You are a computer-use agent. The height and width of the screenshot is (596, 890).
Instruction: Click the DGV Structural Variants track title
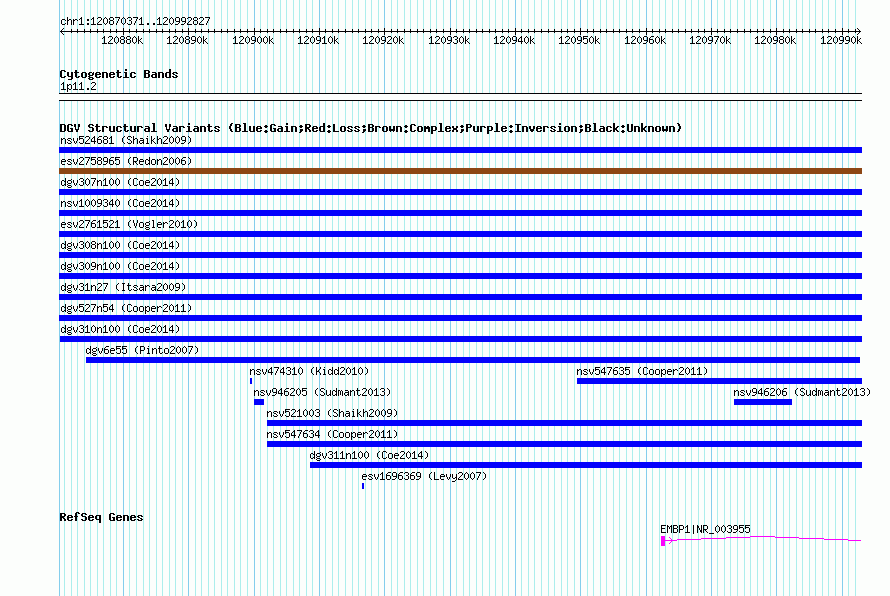pos(371,128)
